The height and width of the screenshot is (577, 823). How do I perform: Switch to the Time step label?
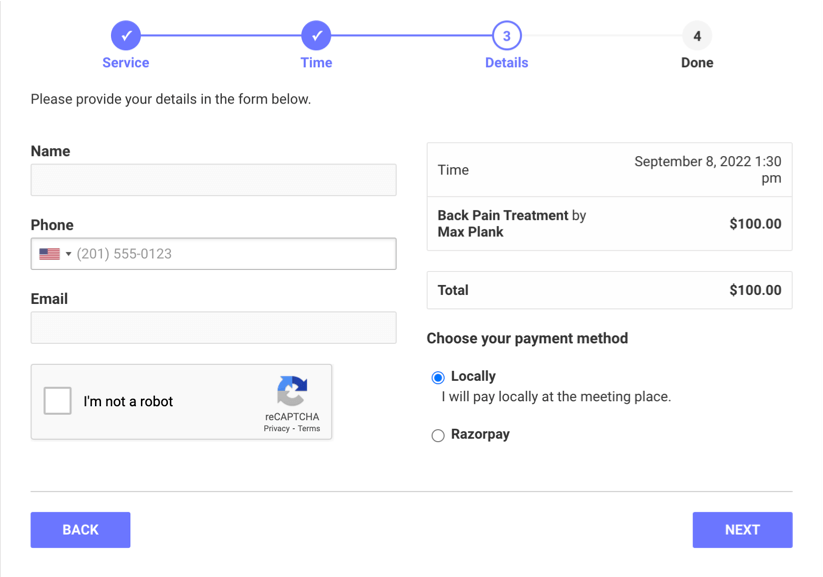[x=316, y=62]
